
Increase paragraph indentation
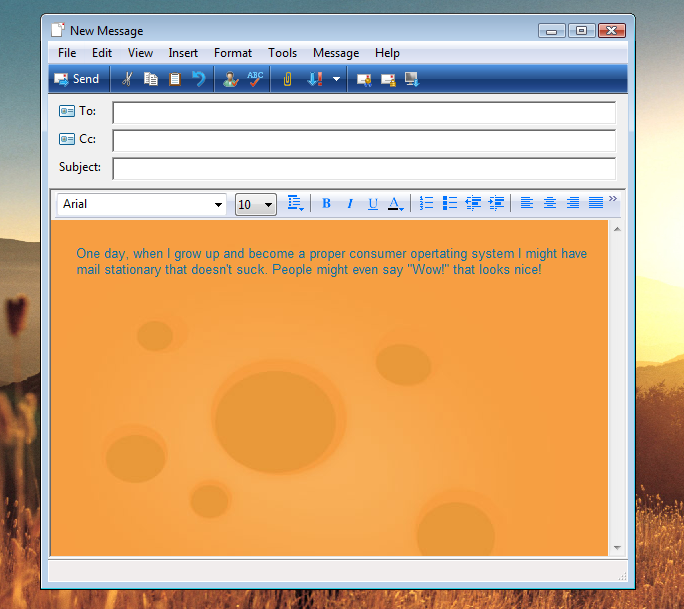point(496,203)
